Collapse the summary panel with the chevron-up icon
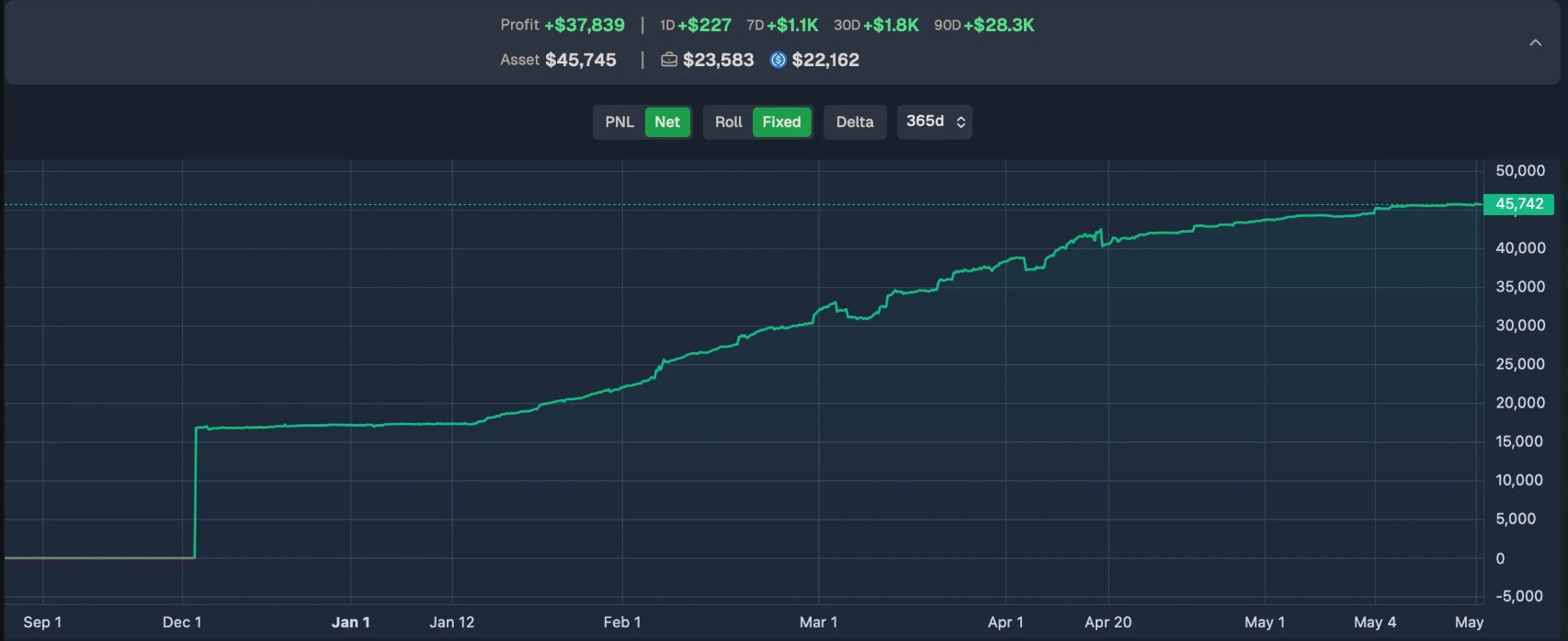The image size is (1568, 641). [1535, 42]
